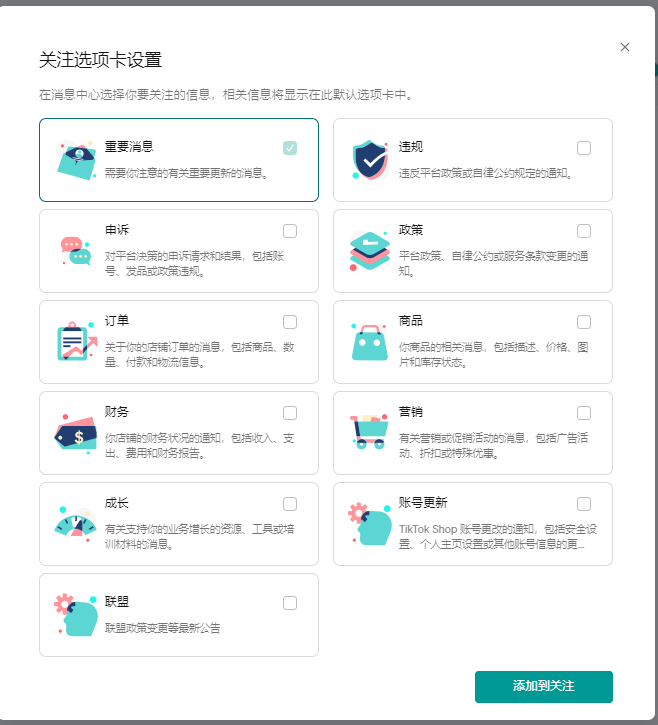Uncheck the 重要消息 checkbox

point(290,148)
